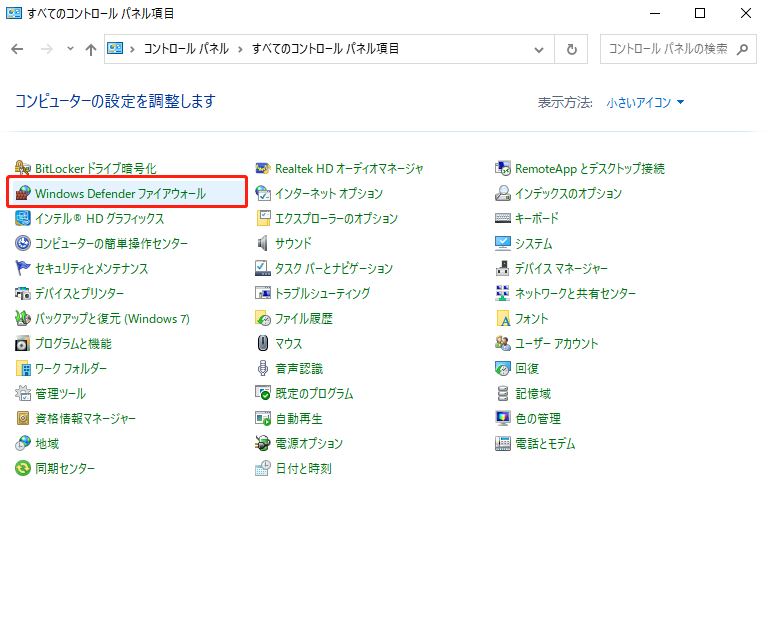This screenshot has height=633, width=768.
Task: Click the セキュリティとメンテナンス flag icon
Action: [x=23, y=268]
